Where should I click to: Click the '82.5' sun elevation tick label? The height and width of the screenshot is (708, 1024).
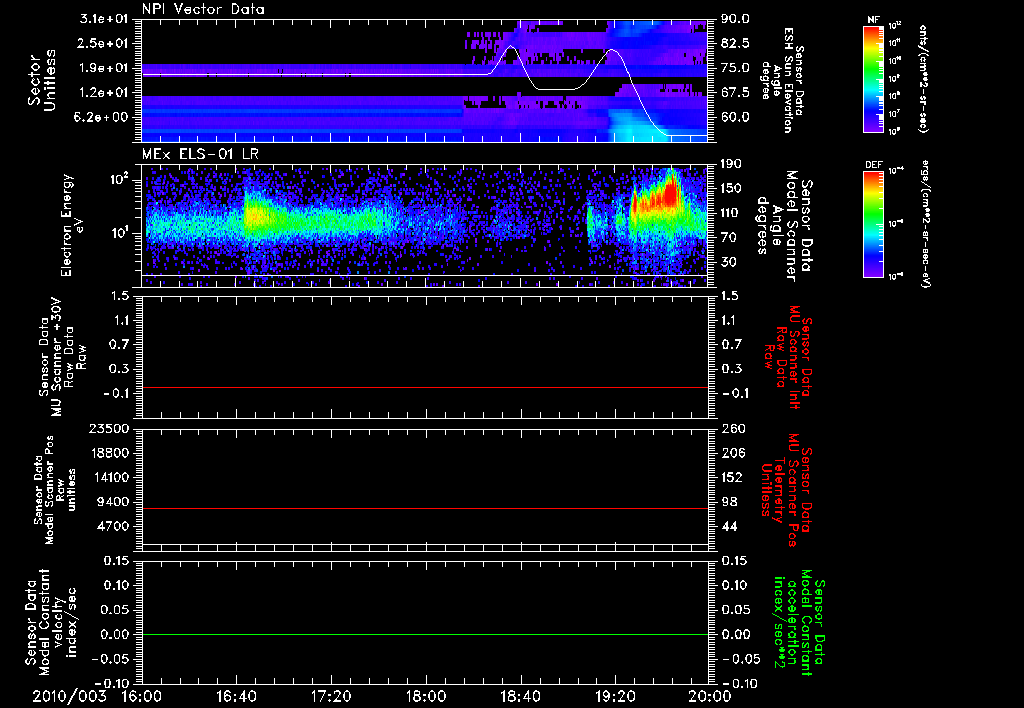(x=735, y=43)
